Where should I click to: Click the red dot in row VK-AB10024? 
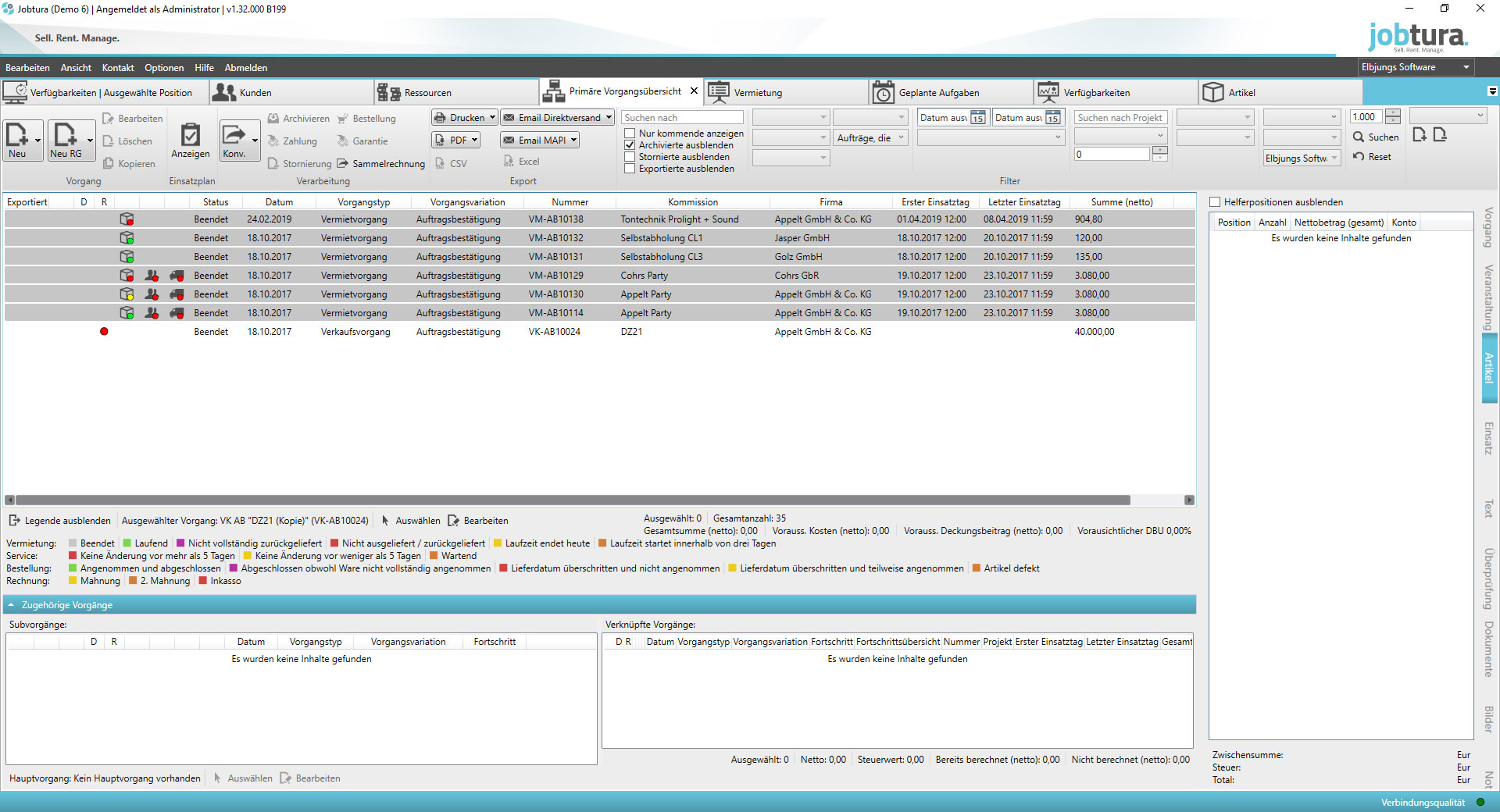104,332
